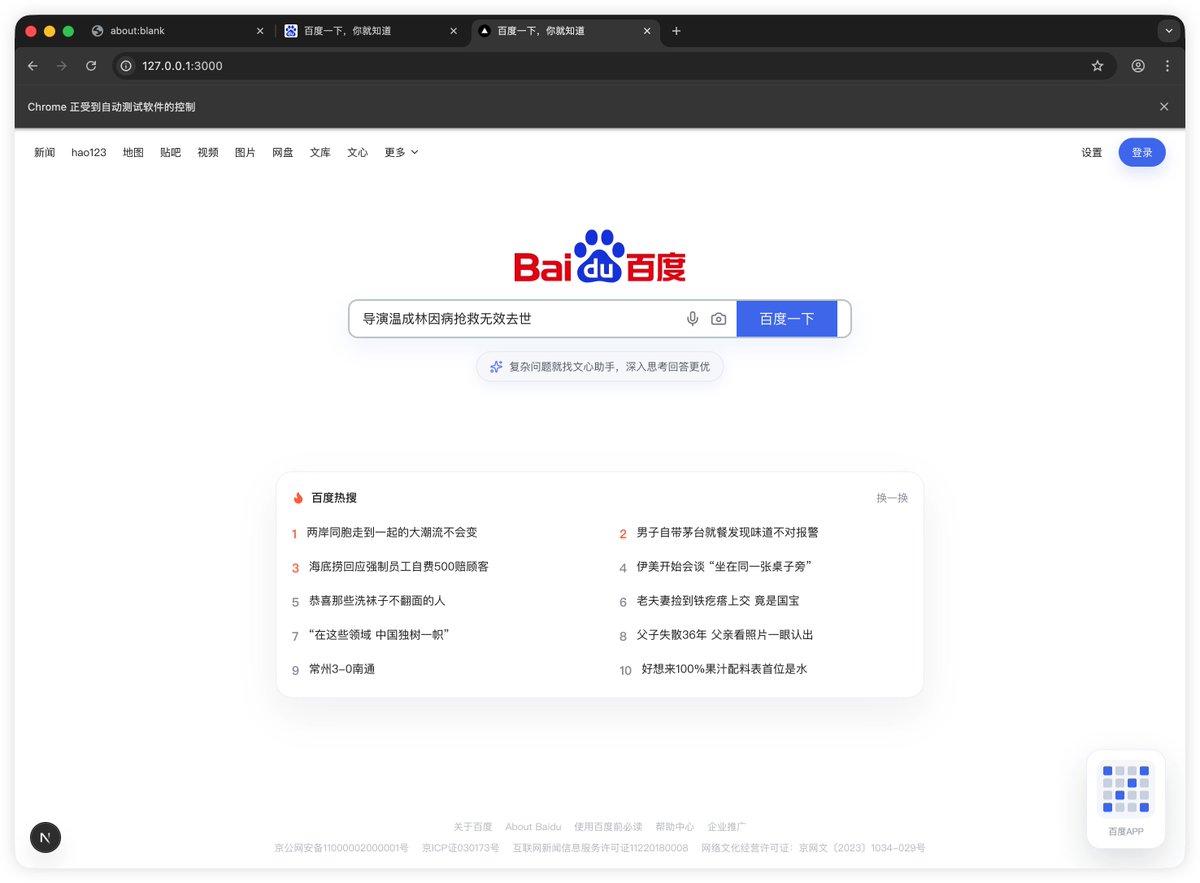Click the 百度一下 search button

787,319
